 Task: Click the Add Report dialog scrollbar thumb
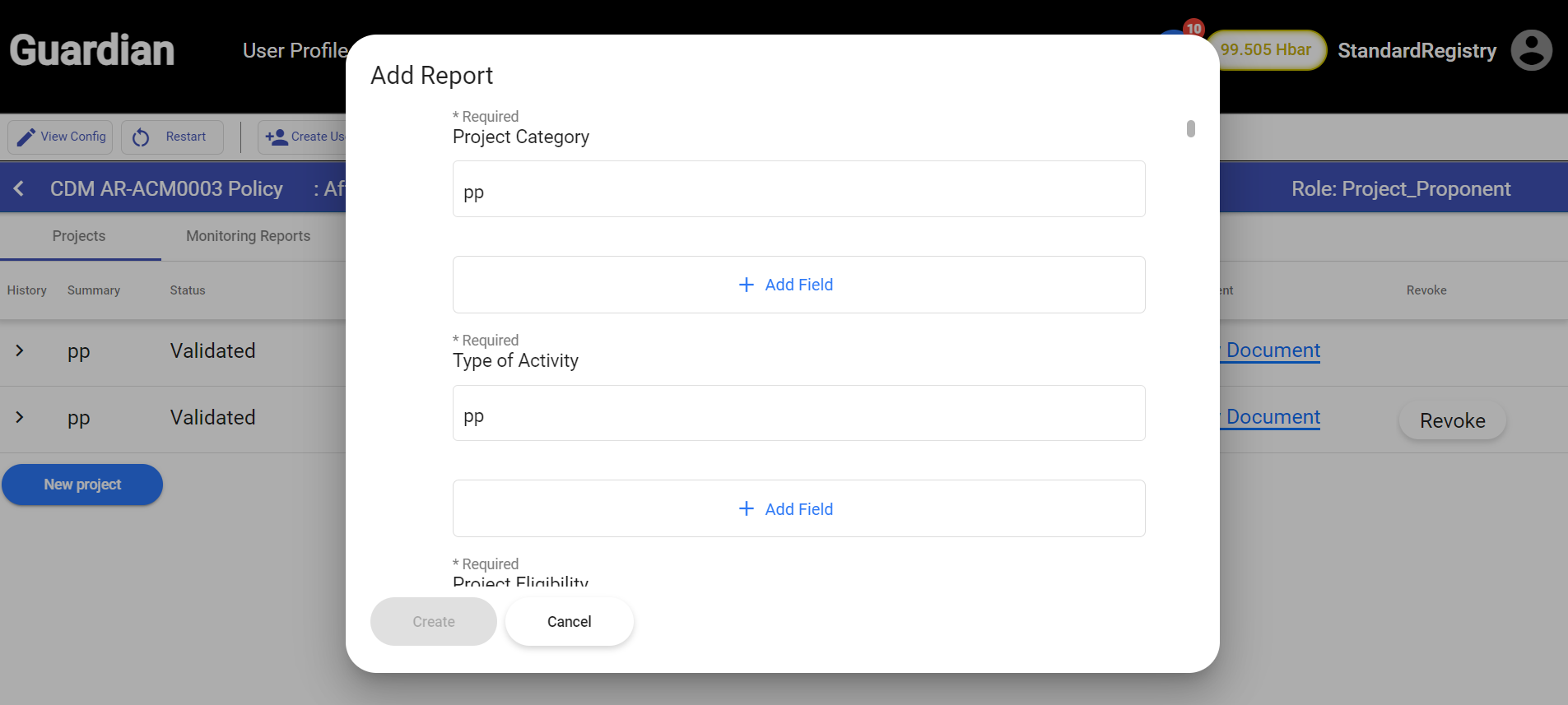(x=1190, y=129)
